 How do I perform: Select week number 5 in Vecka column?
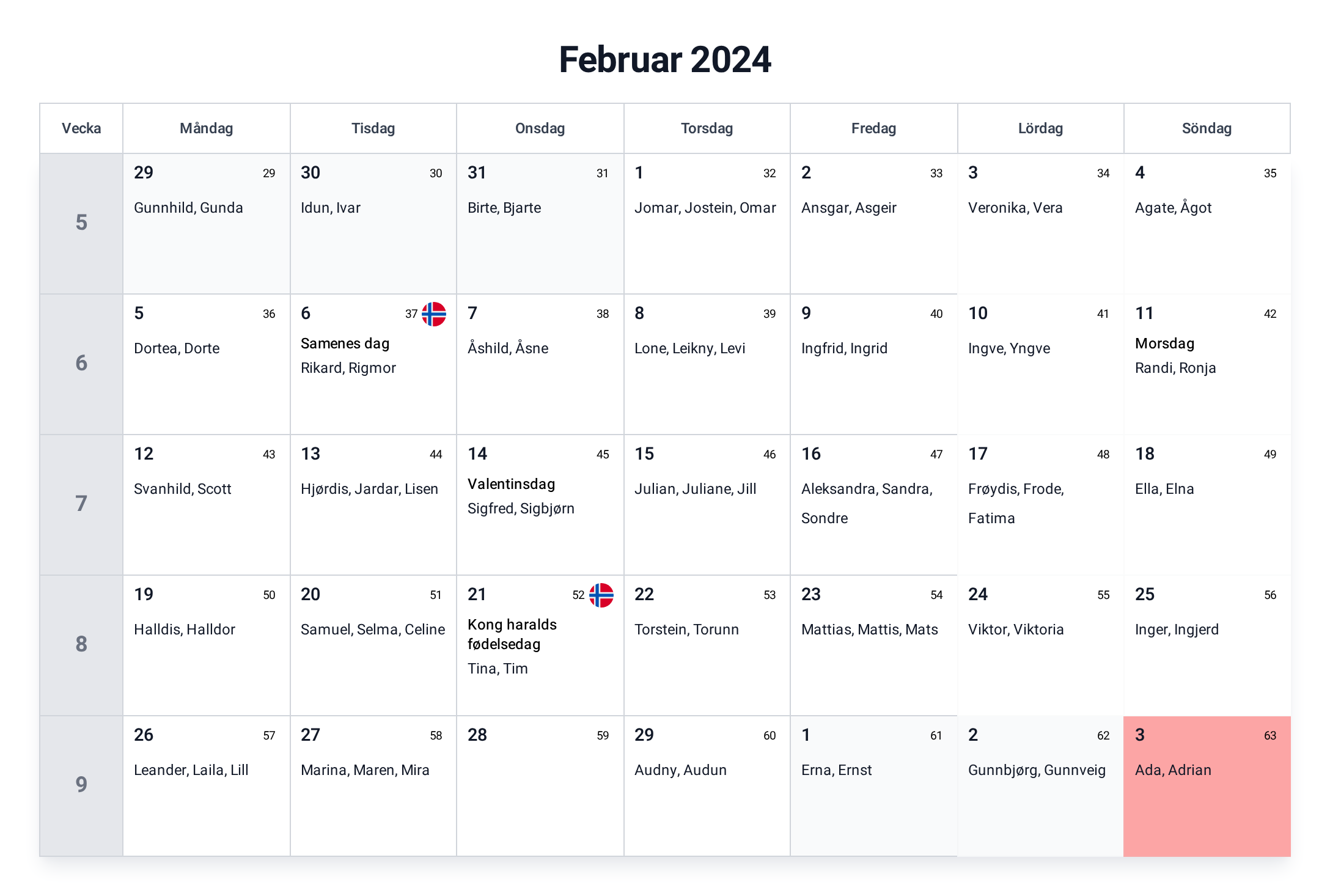[x=81, y=224]
